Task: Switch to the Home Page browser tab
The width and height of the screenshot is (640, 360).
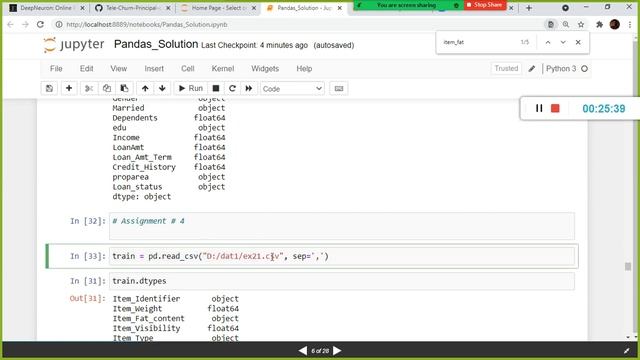Action: (x=218, y=8)
